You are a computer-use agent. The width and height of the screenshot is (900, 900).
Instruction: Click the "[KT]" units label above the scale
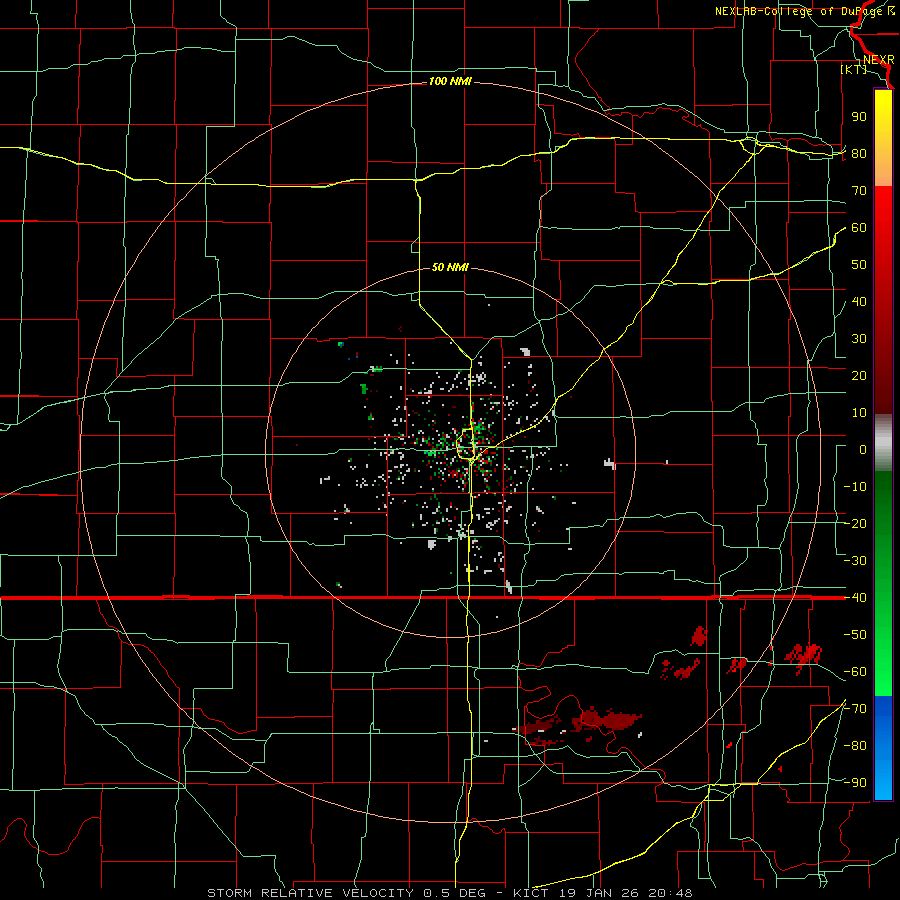click(854, 69)
